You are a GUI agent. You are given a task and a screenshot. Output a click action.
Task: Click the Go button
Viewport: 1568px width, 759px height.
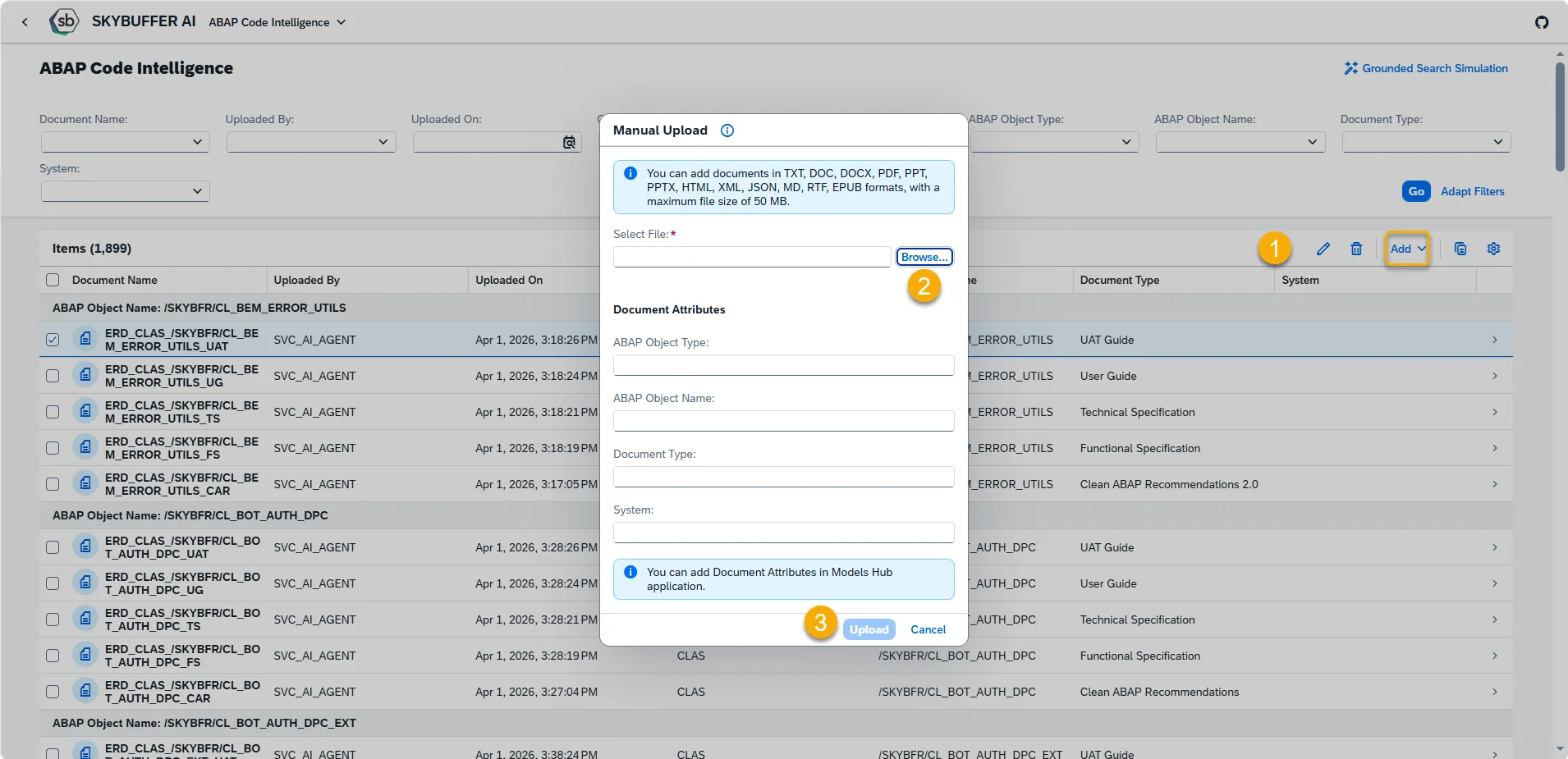coord(1416,191)
